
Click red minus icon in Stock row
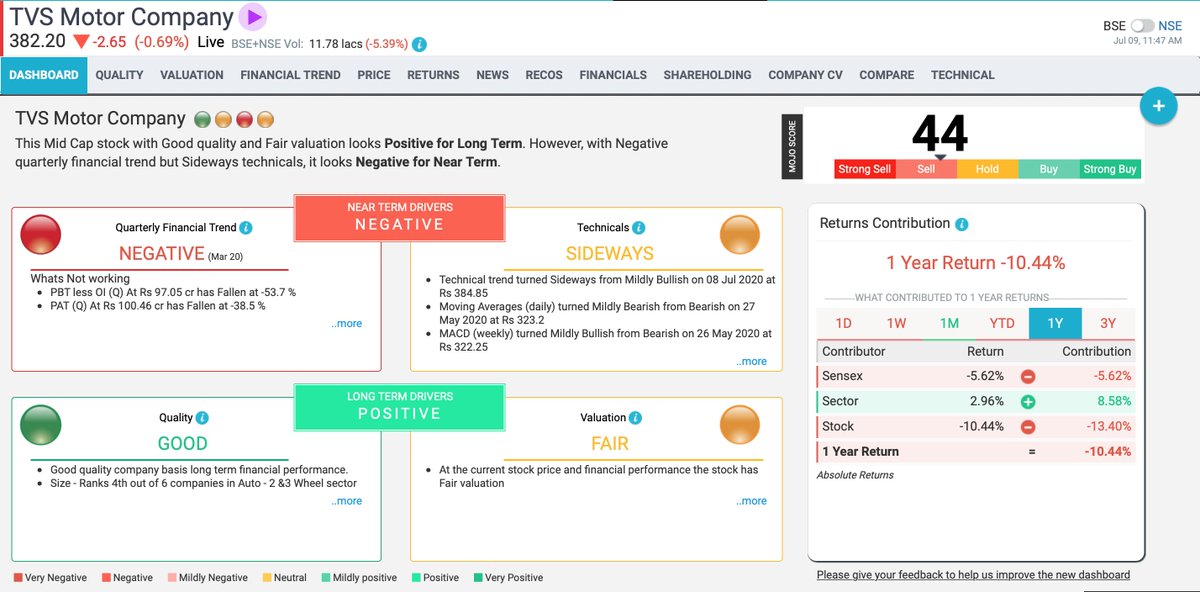pyautogui.click(x=1028, y=427)
